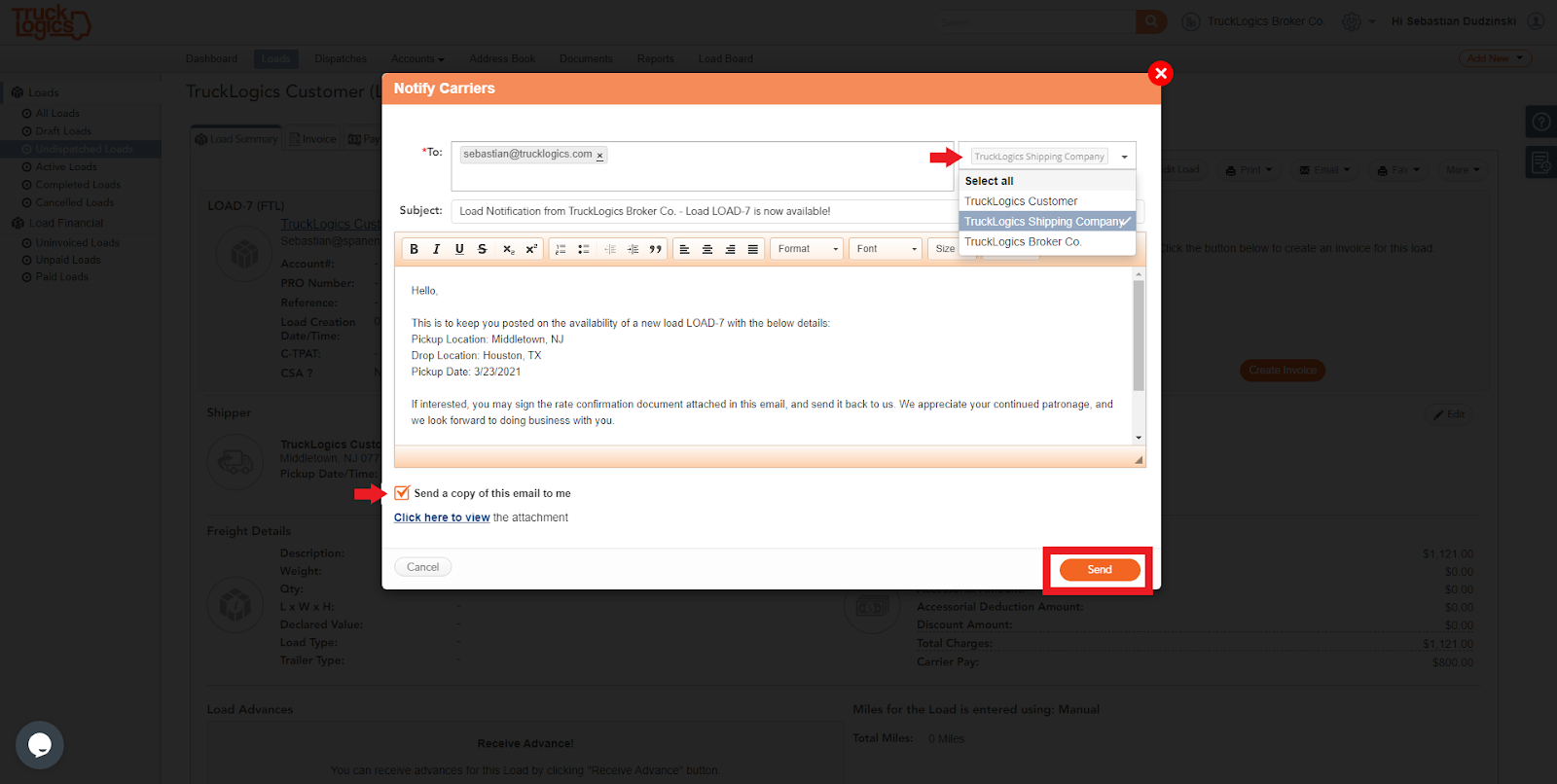Open Active Loads in sidebar

pyautogui.click(x=66, y=167)
